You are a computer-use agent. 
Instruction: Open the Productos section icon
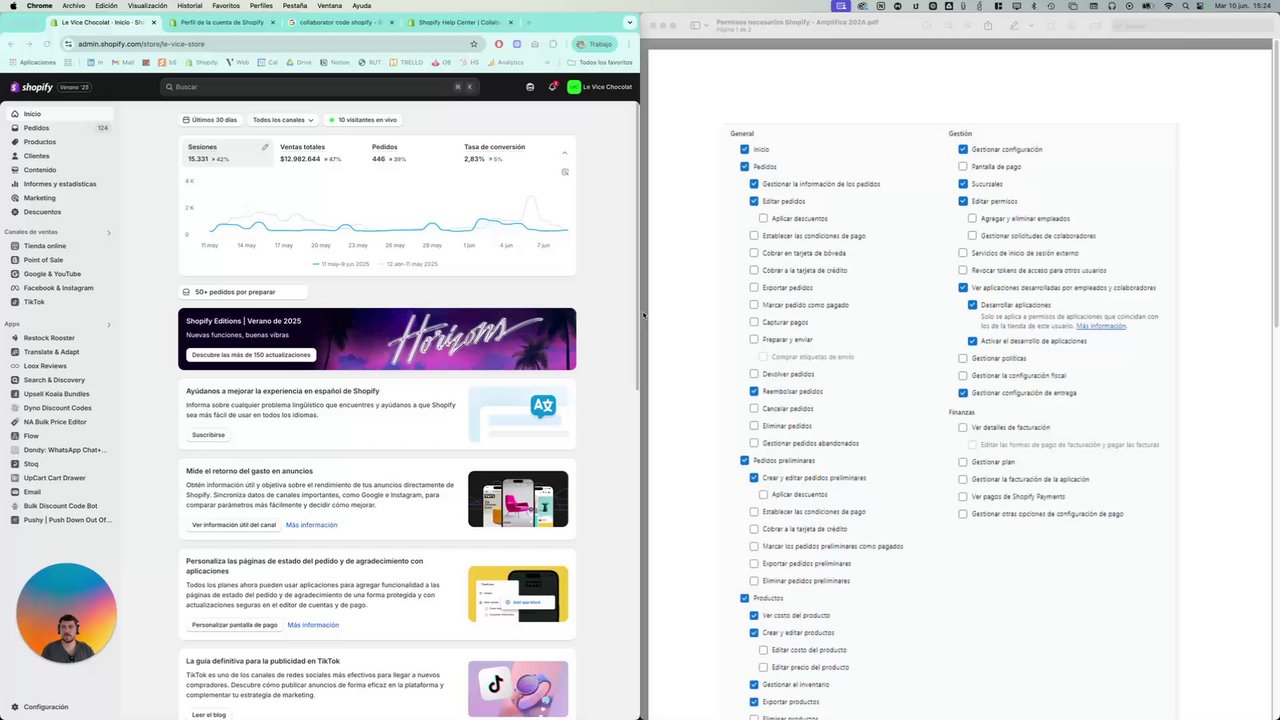point(15,142)
